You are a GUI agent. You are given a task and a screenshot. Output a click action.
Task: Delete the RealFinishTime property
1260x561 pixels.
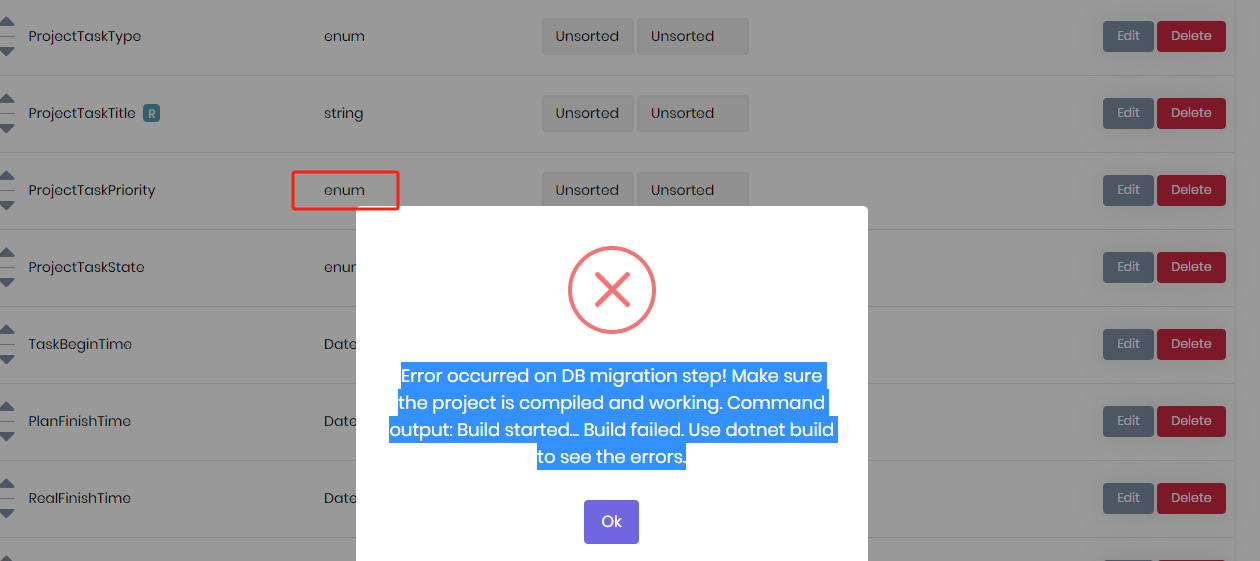(x=1191, y=498)
